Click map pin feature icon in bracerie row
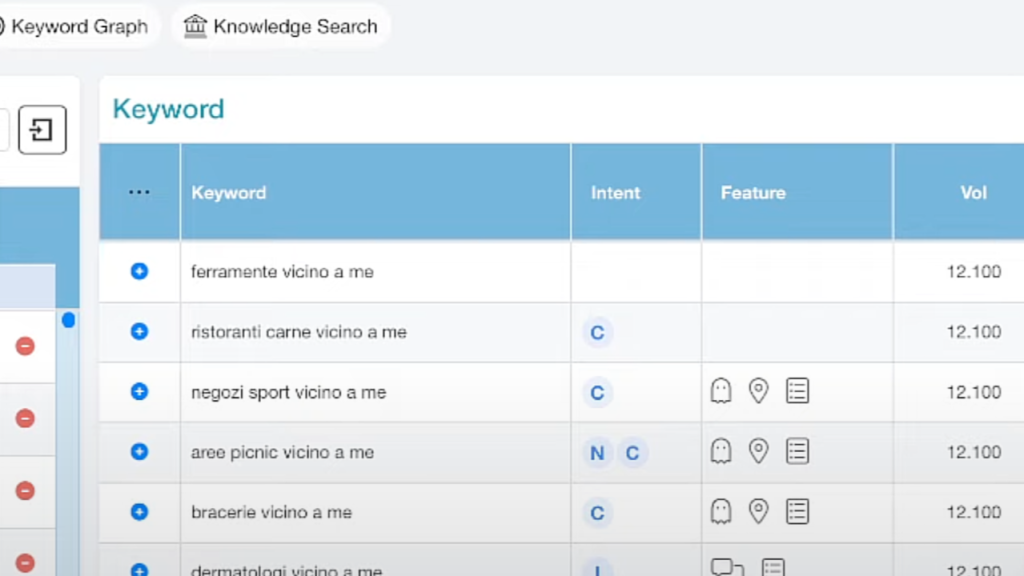 click(x=758, y=511)
